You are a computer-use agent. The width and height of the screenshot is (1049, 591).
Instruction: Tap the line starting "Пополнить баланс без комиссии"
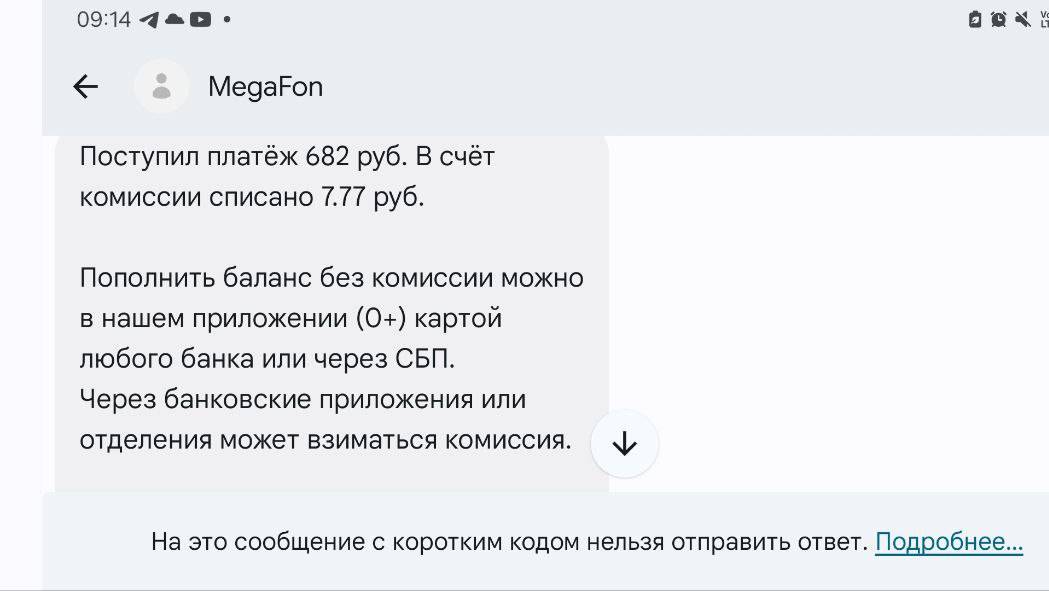tap(331, 277)
